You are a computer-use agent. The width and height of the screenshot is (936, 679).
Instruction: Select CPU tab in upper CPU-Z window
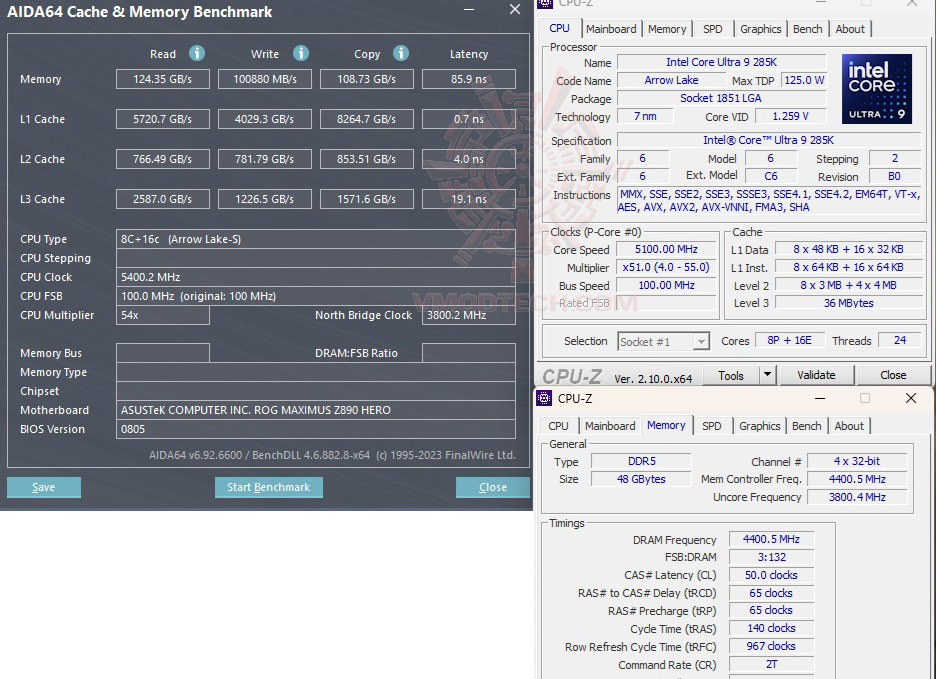(559, 28)
